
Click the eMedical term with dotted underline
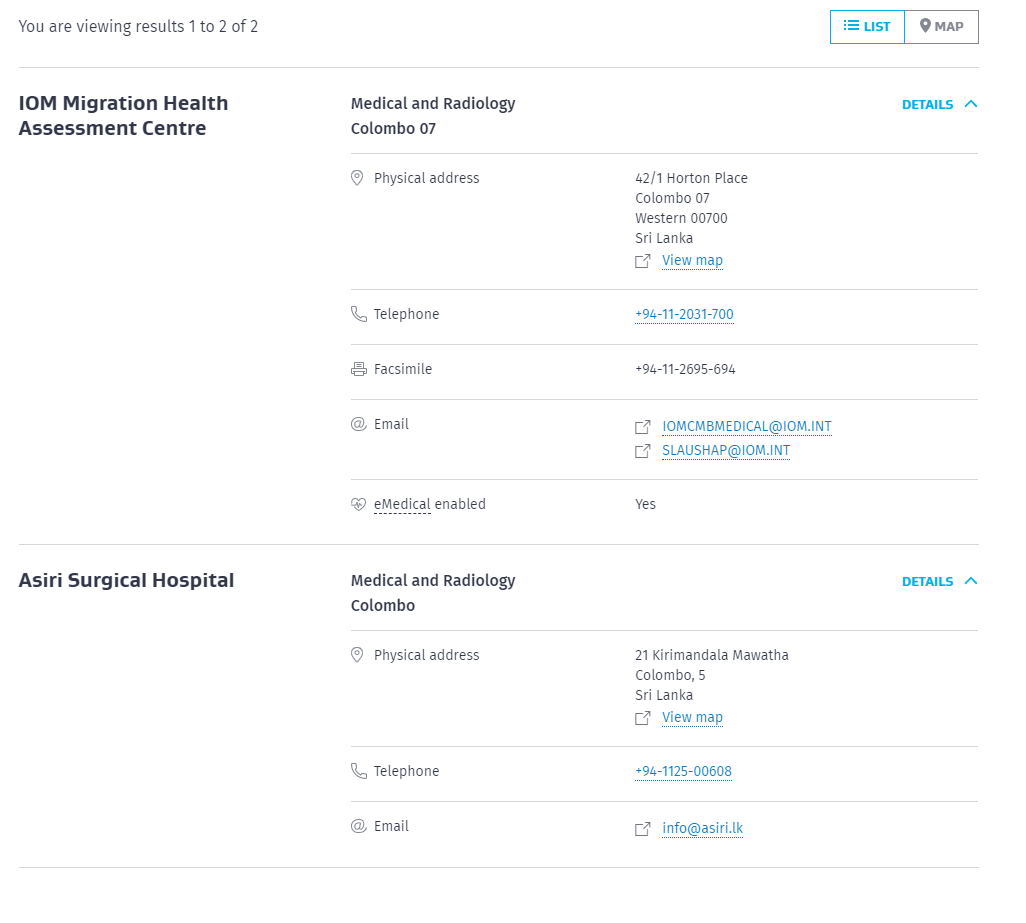pyautogui.click(x=402, y=505)
